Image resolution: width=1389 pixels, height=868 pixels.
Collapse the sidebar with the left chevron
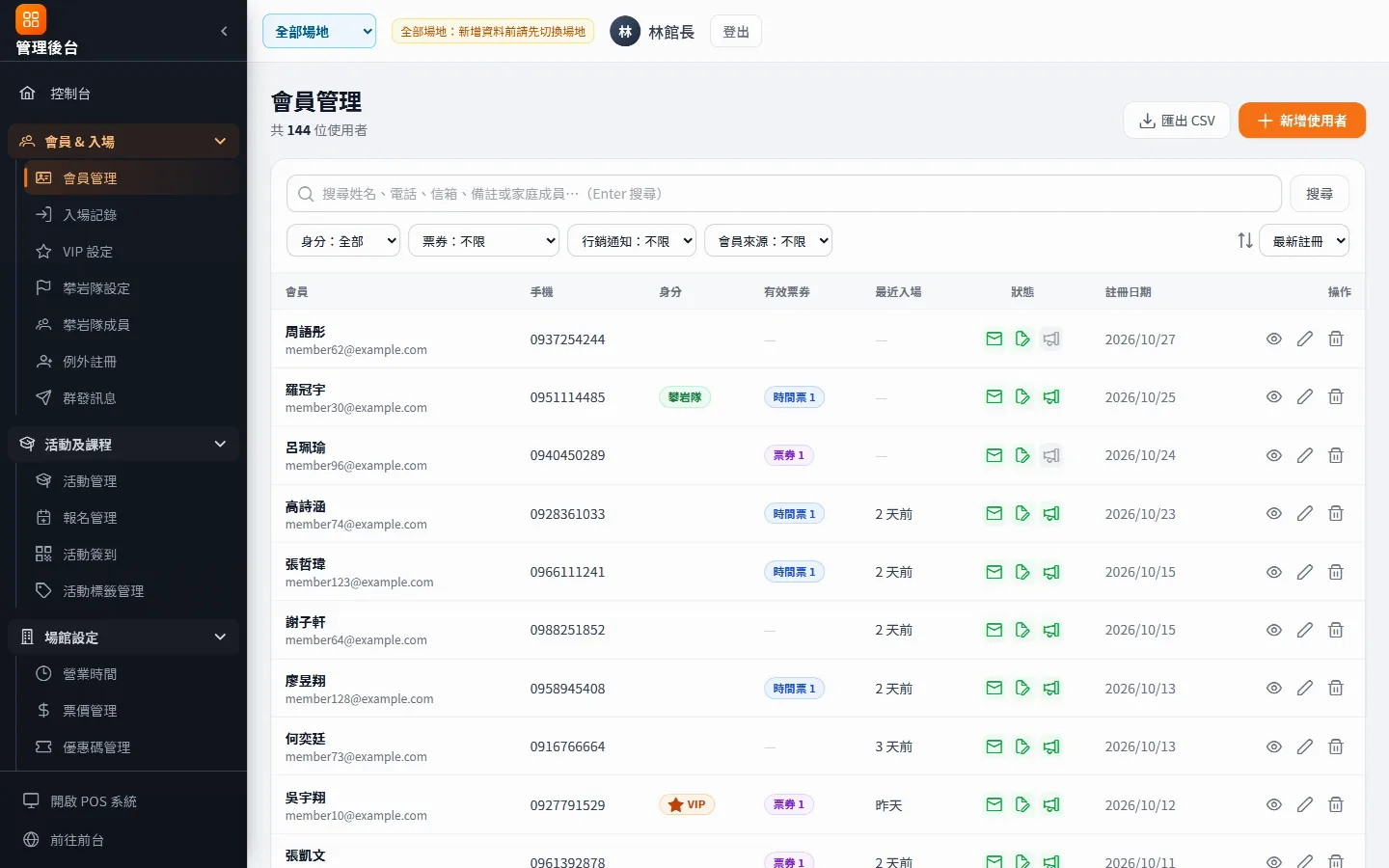[224, 31]
